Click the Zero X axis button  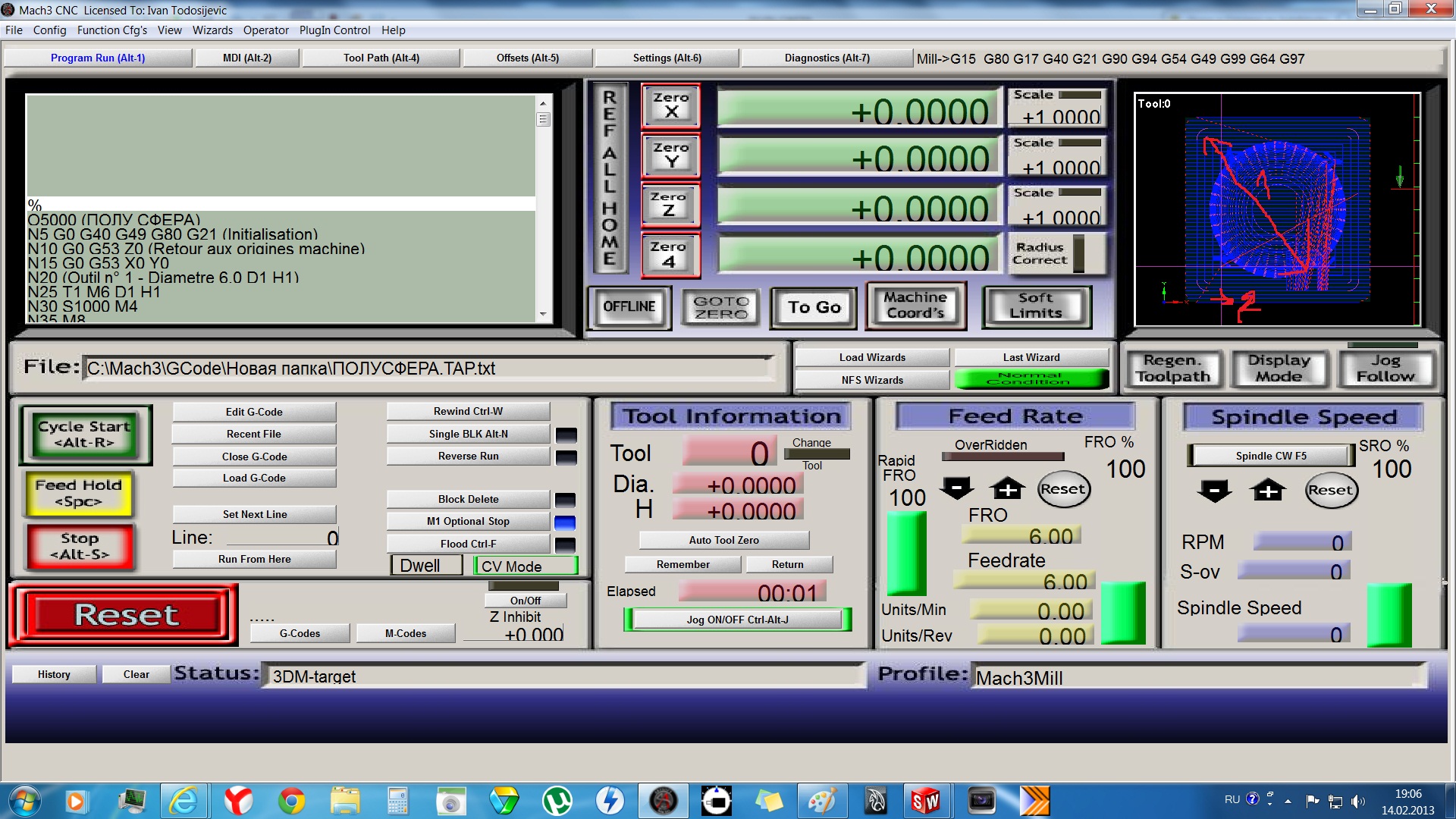670,105
